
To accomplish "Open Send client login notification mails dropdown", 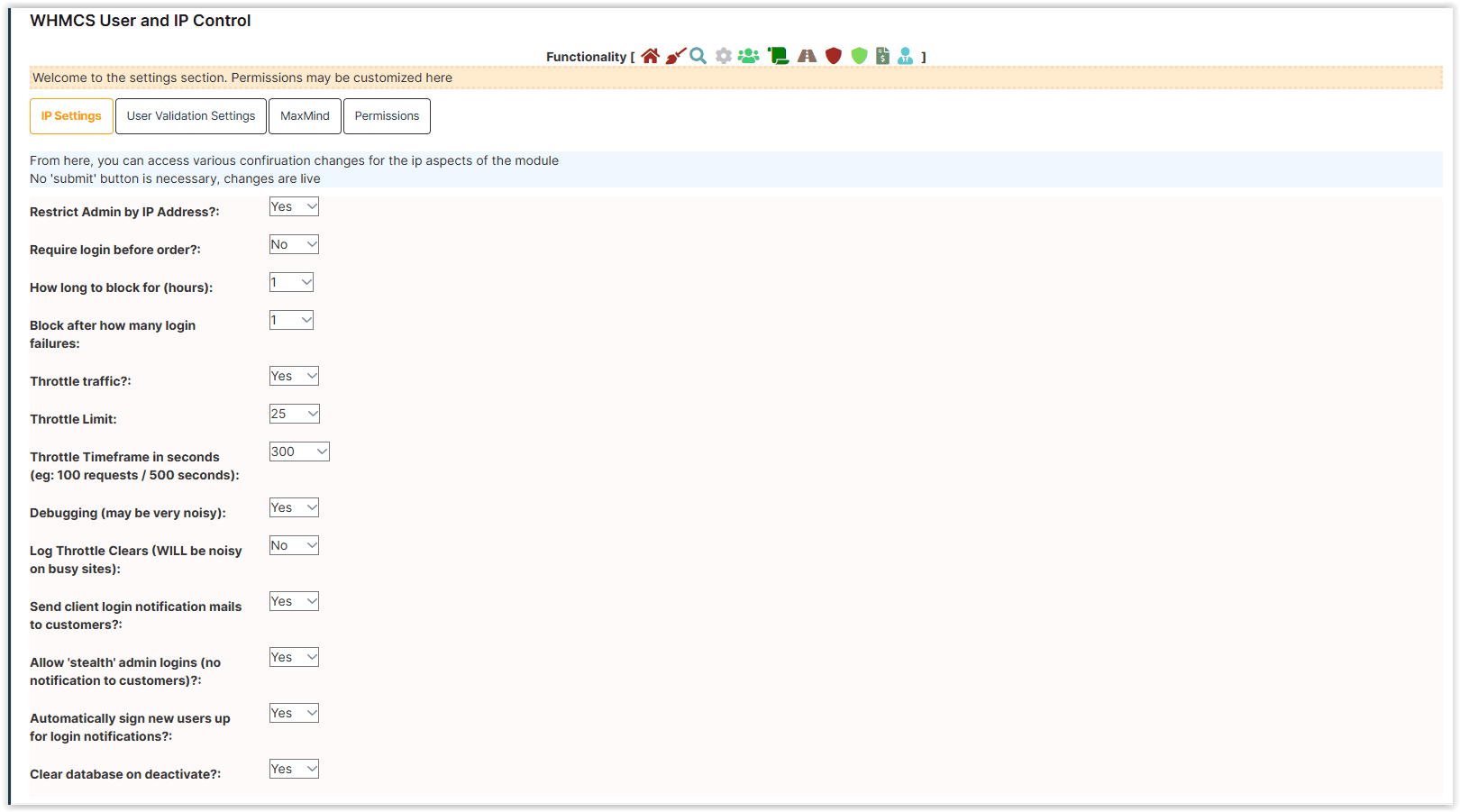I will point(294,601).
